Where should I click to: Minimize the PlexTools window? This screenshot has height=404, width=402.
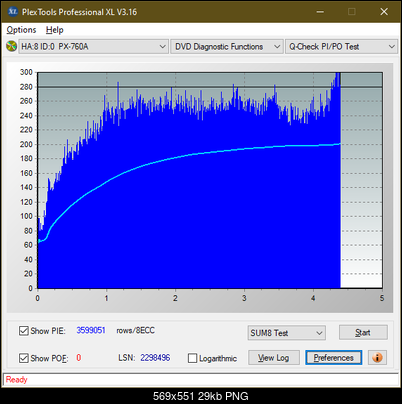click(320, 12)
